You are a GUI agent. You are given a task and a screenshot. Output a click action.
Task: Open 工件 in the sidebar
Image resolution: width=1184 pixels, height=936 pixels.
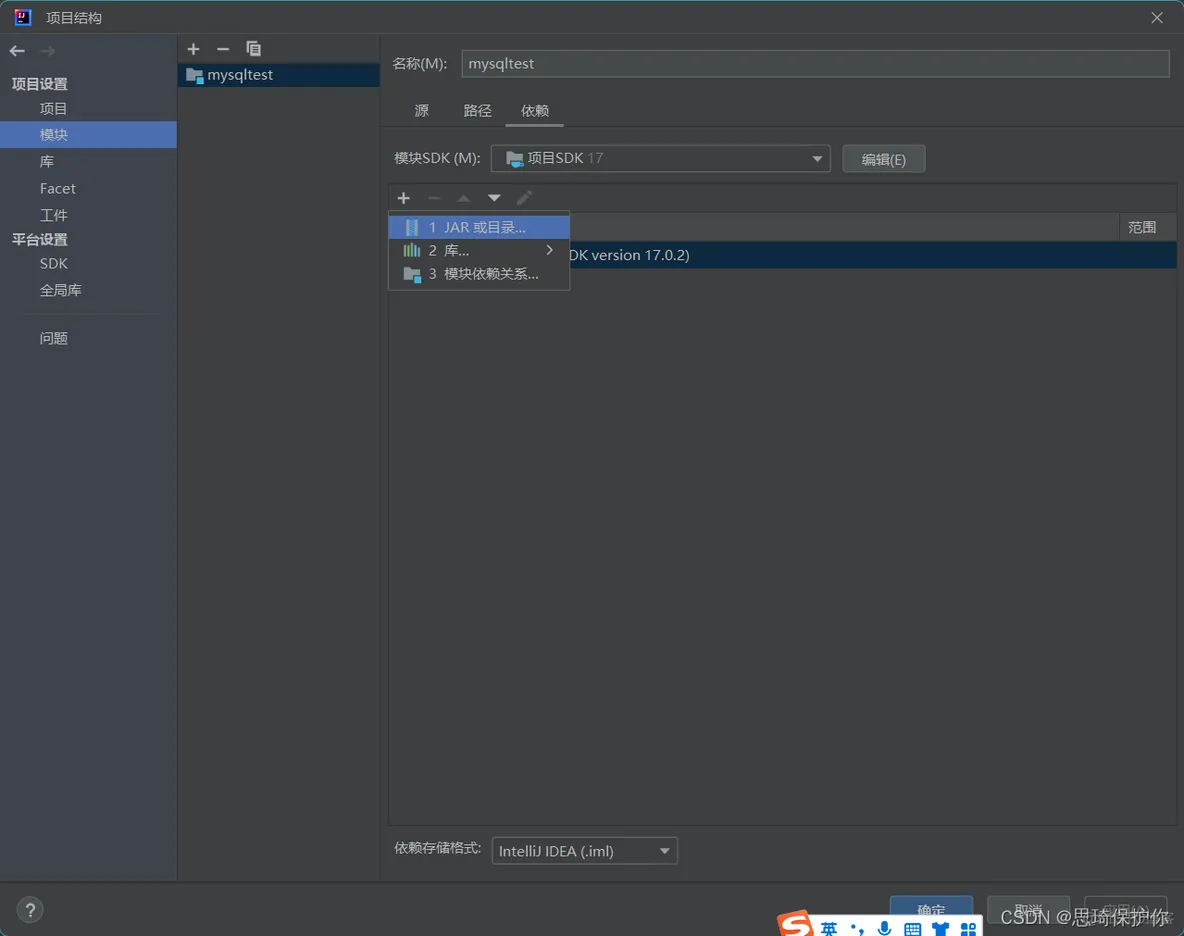54,215
